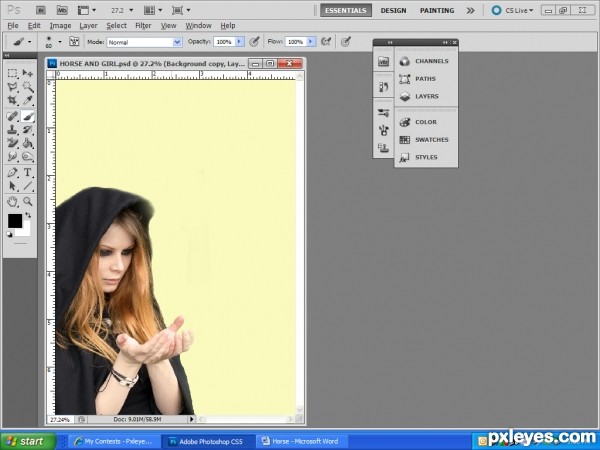Toggle tablet pressure for opacity
The image size is (600, 450).
point(254,41)
